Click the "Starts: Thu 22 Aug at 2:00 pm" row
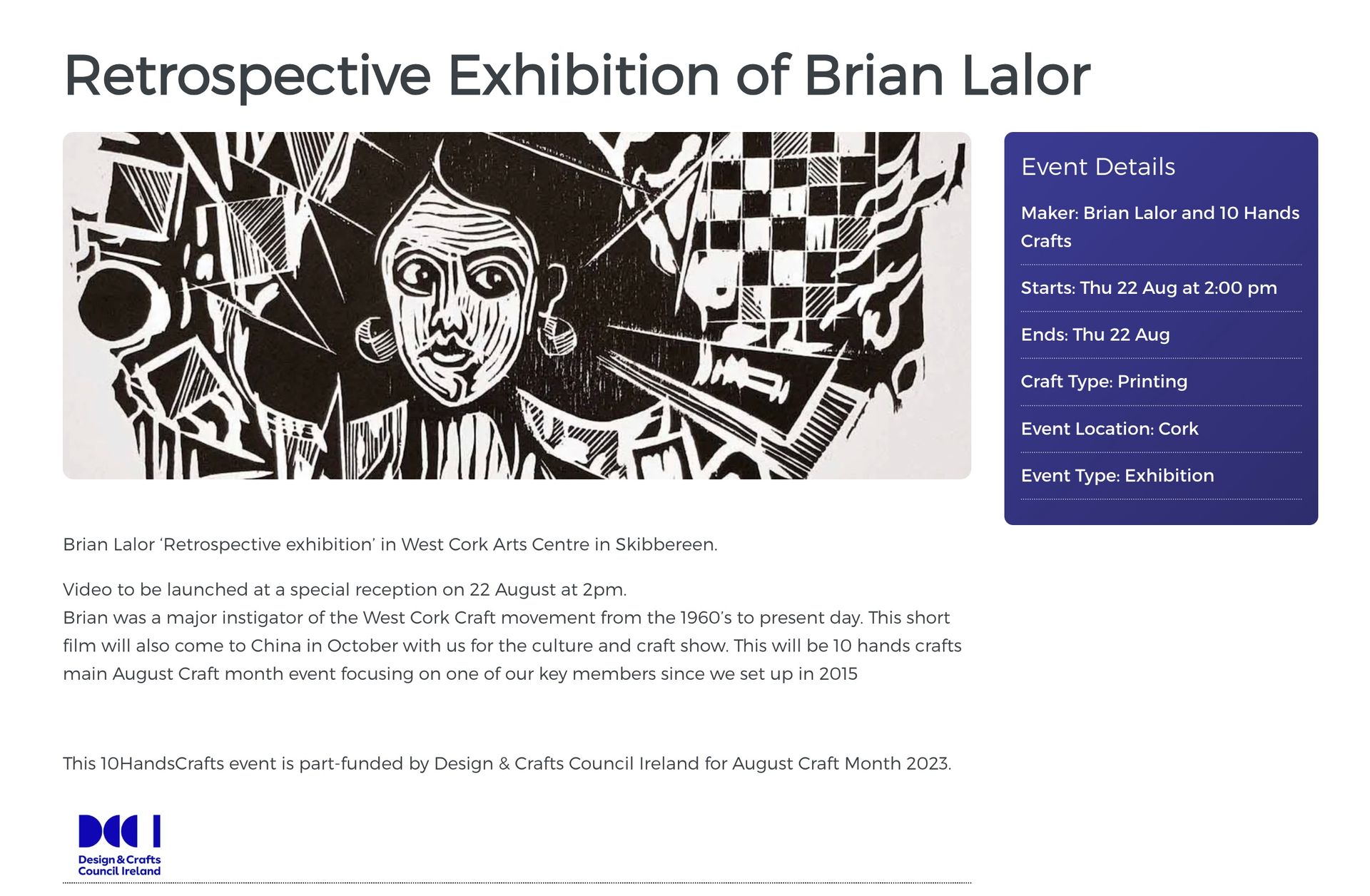This screenshot has height=896, width=1370. 1148,288
